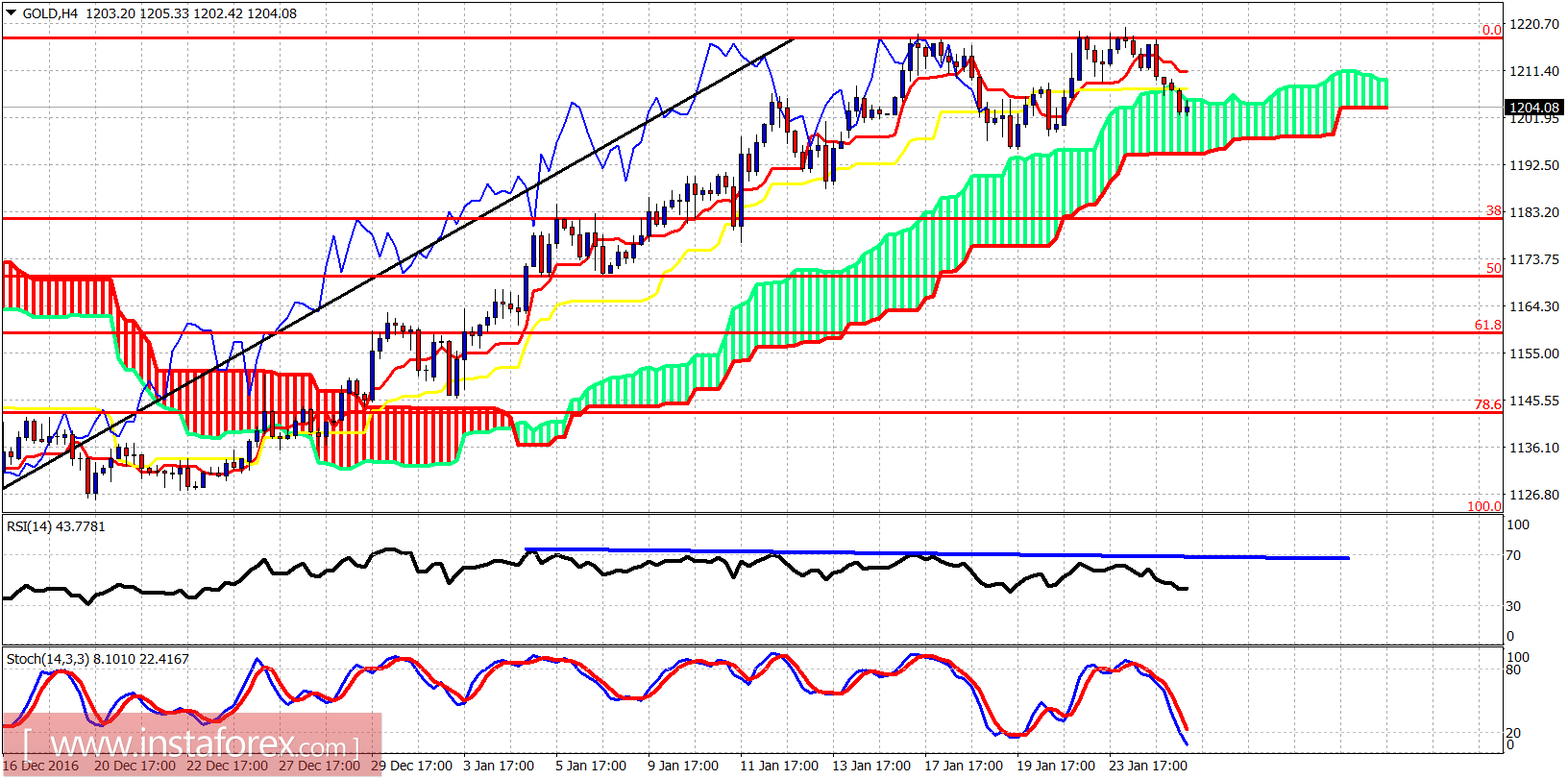Click the 1173.75 price axis value
1568x779 pixels.
tap(1534, 259)
